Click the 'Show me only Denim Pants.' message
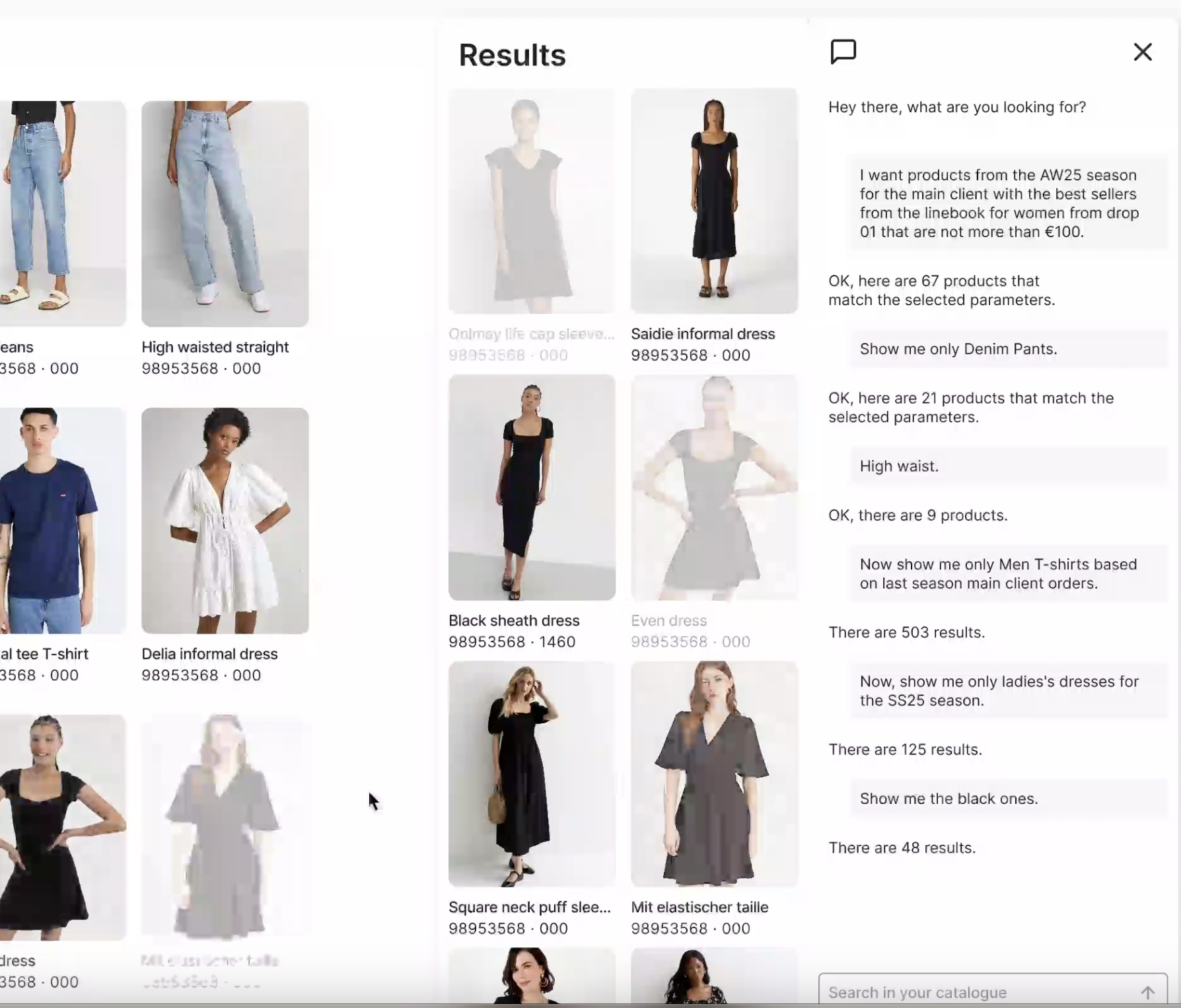 click(1008, 349)
